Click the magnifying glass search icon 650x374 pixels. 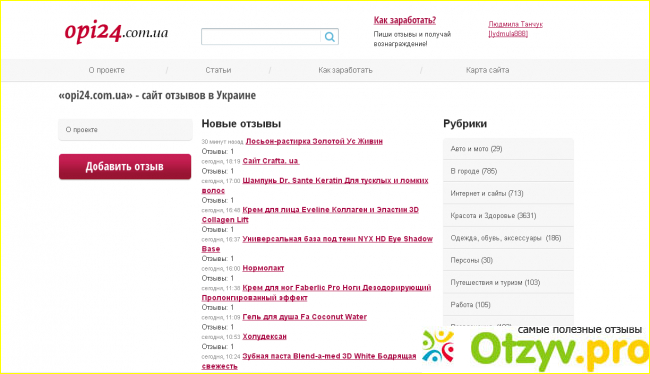point(330,37)
